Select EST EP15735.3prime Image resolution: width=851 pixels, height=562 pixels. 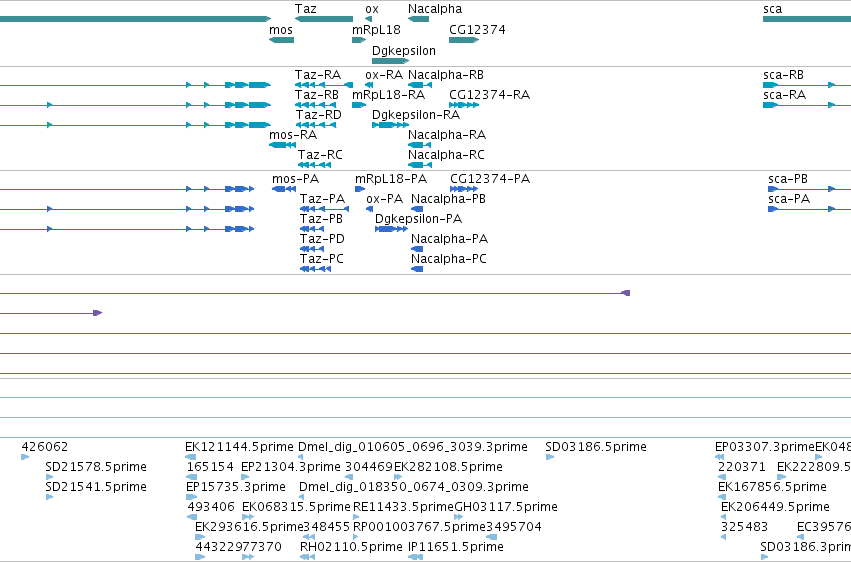pyautogui.click(x=236, y=487)
